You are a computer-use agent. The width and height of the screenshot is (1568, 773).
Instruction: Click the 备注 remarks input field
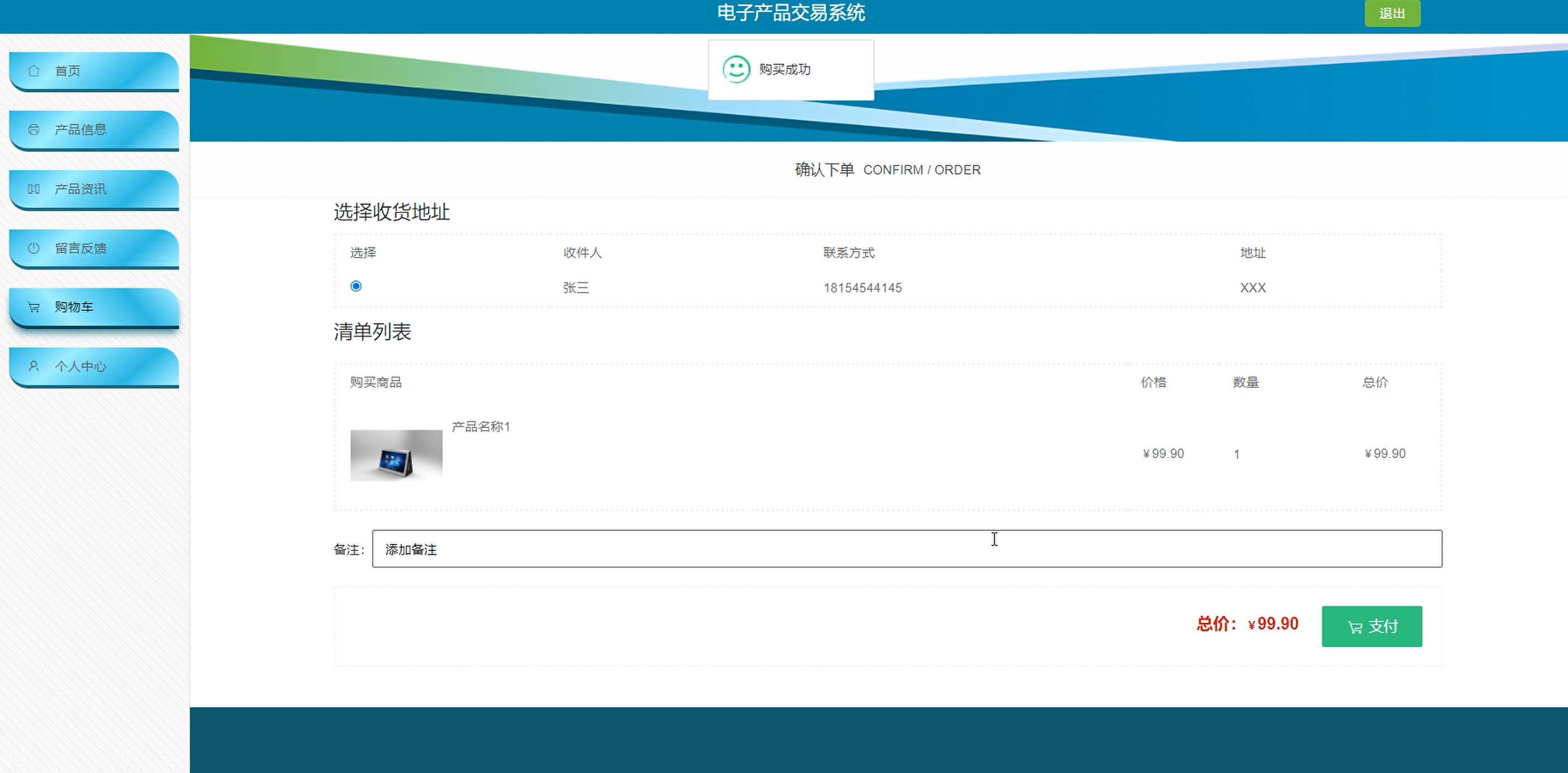(x=907, y=549)
